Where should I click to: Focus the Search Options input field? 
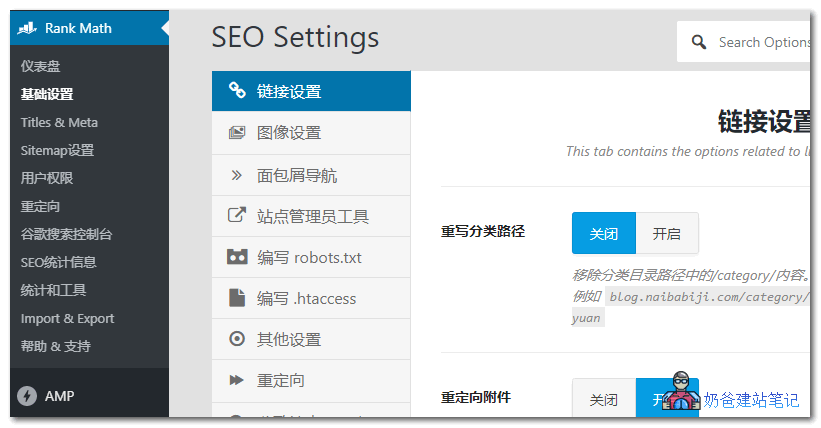760,43
